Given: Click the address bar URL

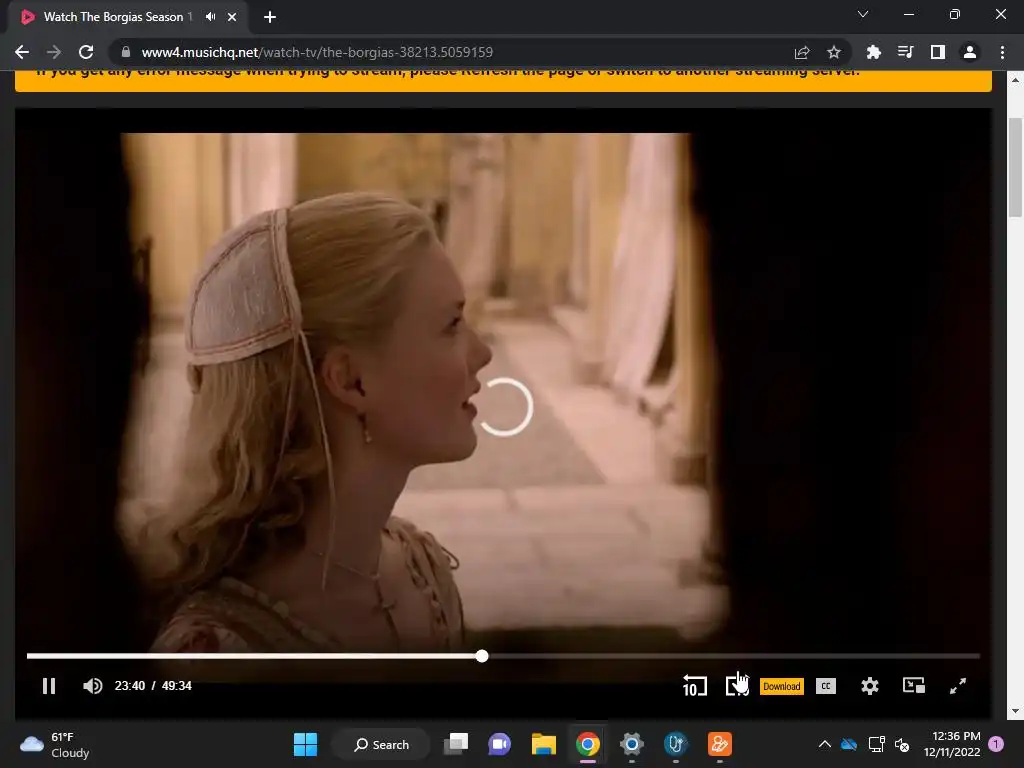Looking at the screenshot, I should 317,52.
